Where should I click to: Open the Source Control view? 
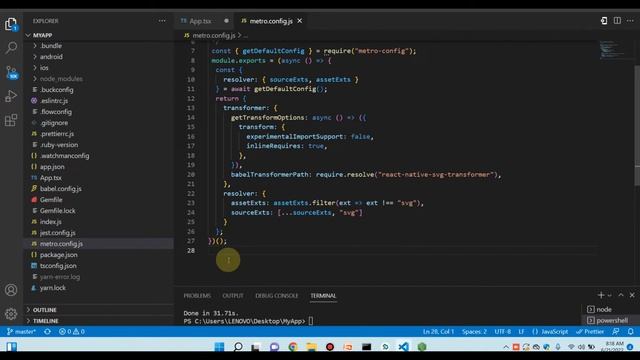pos(11,72)
